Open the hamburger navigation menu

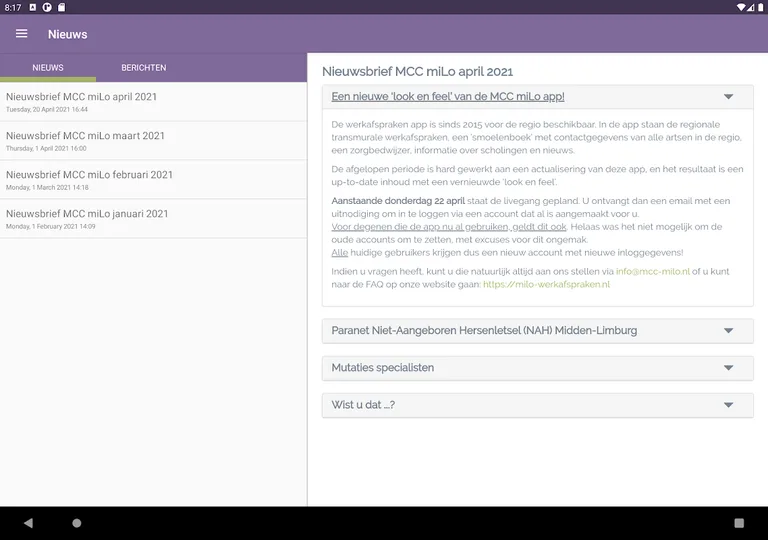pos(21,34)
